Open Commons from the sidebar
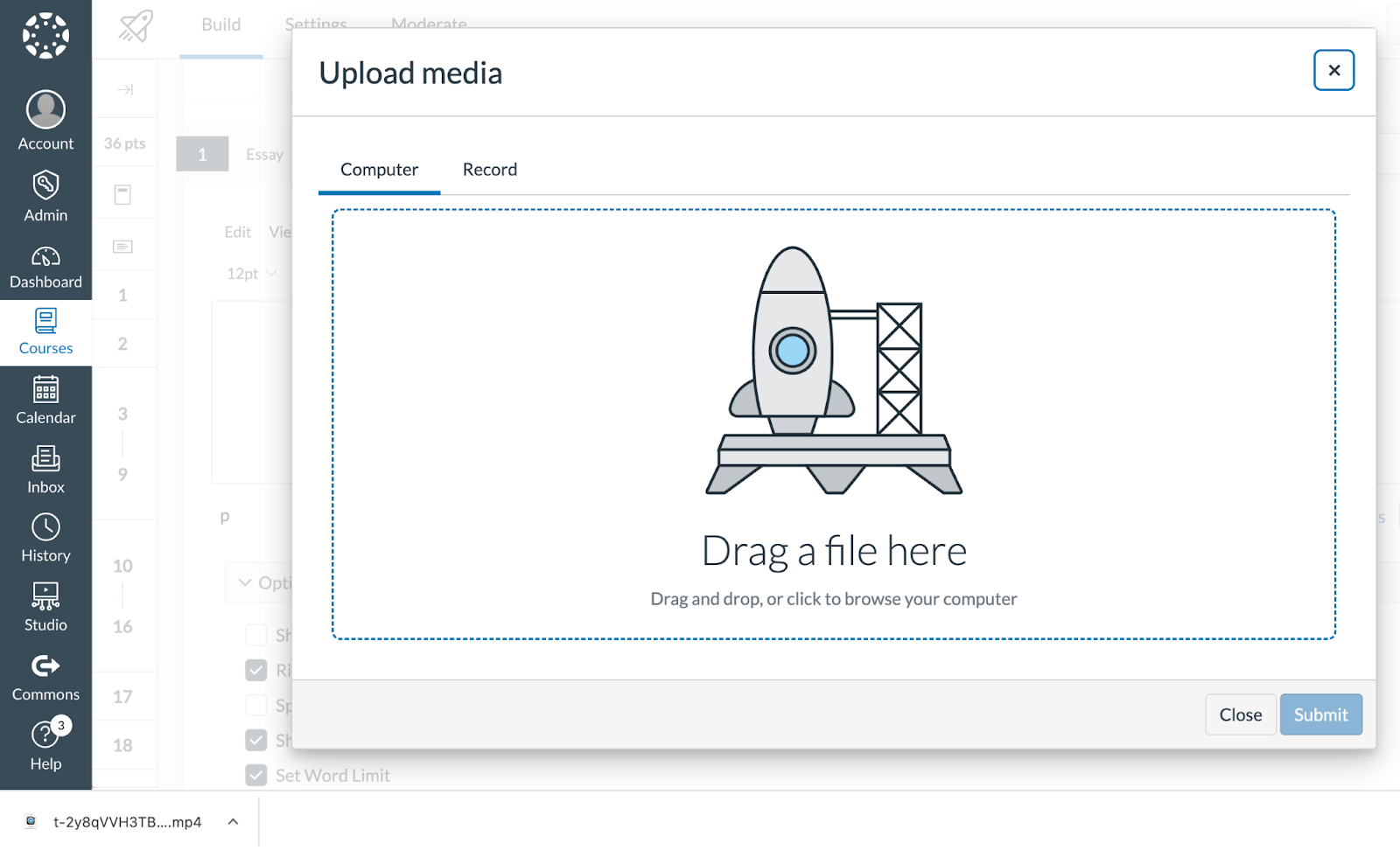This screenshot has width=1400, height=850. coord(45,678)
